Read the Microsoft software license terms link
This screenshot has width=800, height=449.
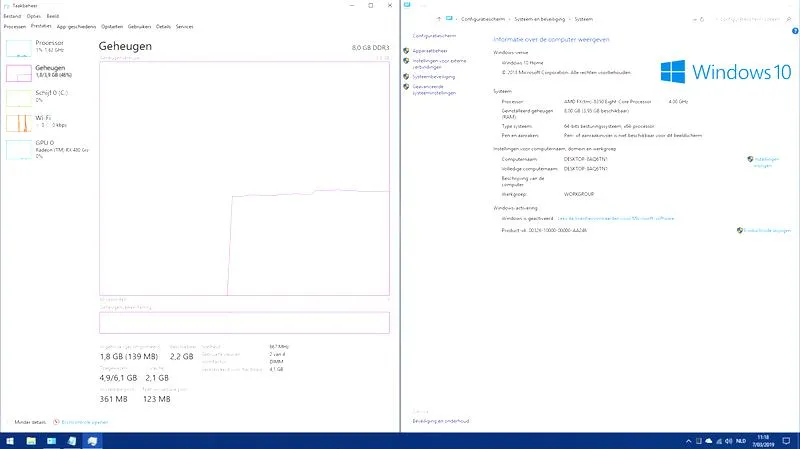pos(616,218)
